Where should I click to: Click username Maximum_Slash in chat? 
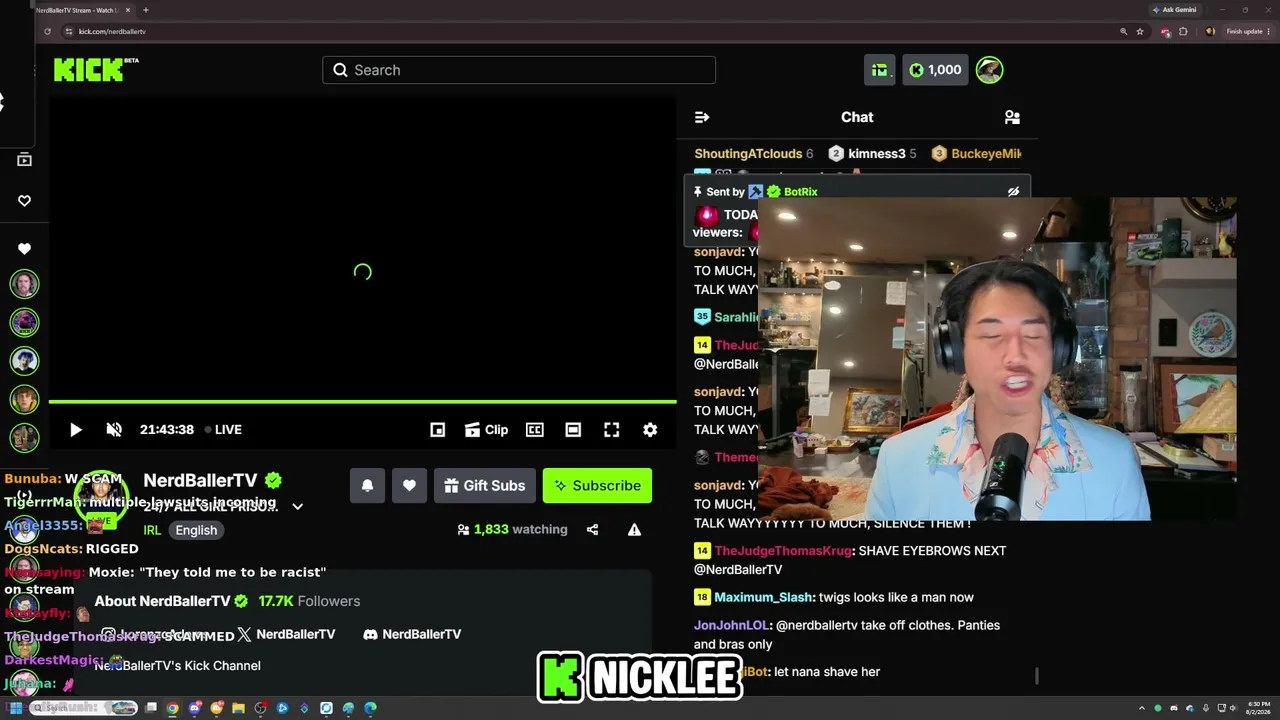click(x=763, y=598)
